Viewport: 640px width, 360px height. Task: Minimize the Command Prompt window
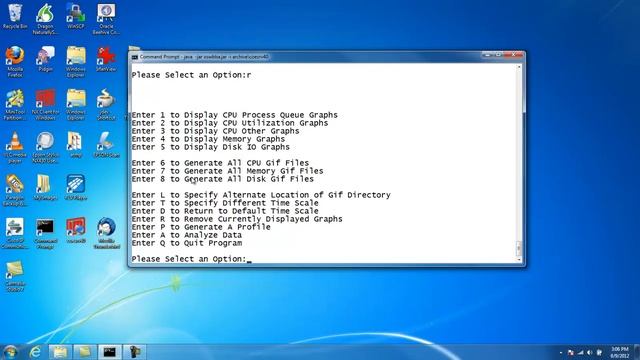[487, 55]
